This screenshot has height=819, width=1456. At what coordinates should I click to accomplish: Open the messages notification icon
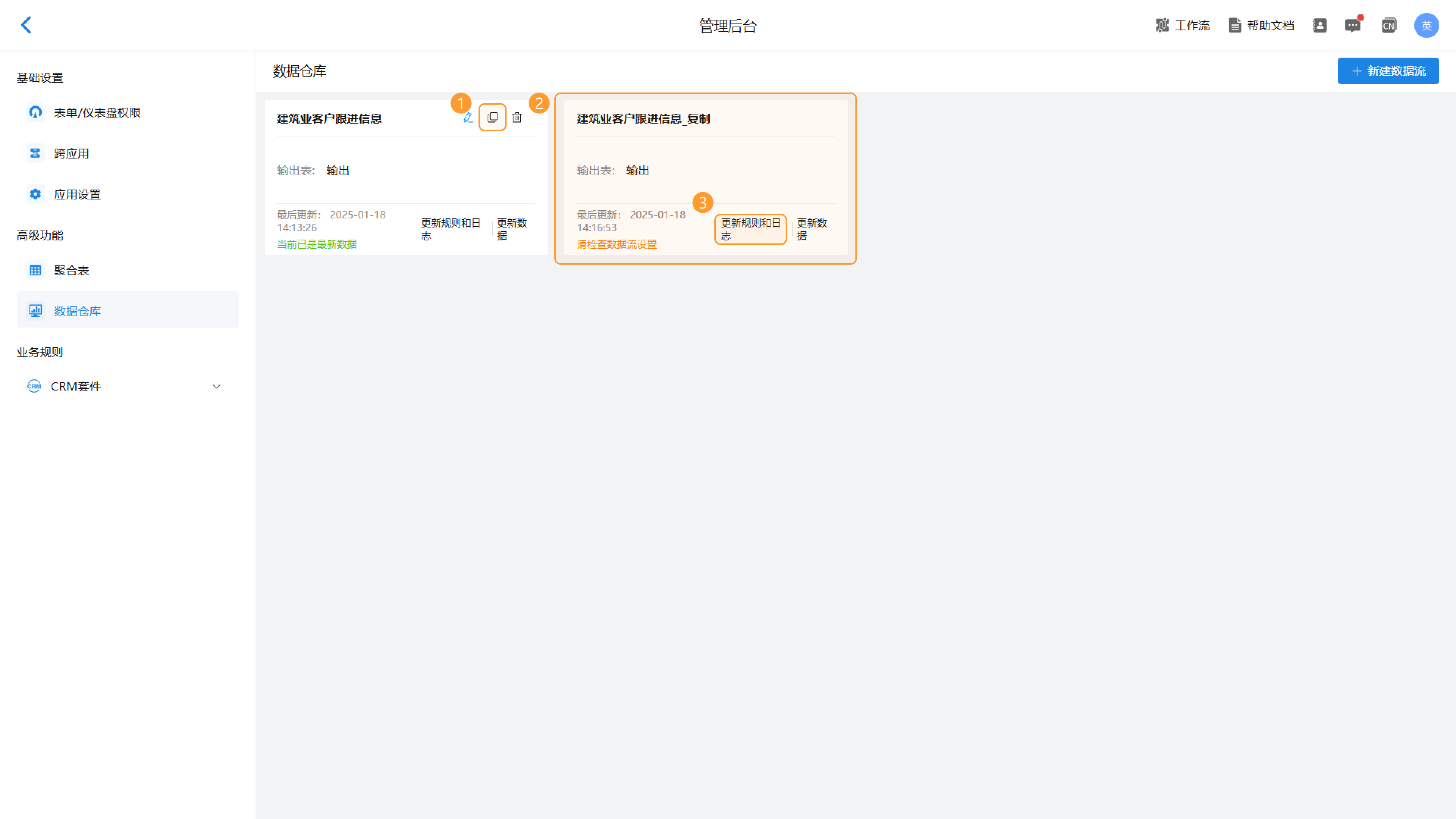click(1353, 25)
